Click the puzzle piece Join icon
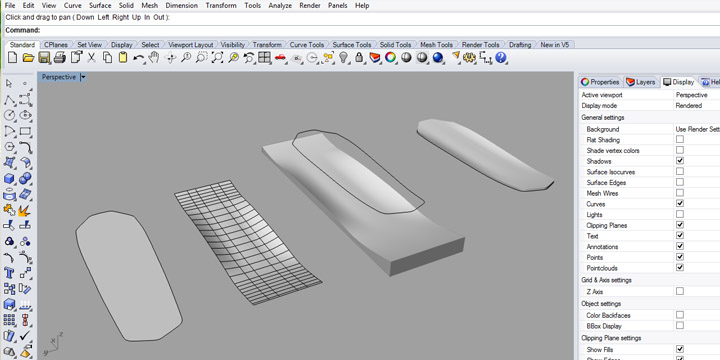 (10, 210)
